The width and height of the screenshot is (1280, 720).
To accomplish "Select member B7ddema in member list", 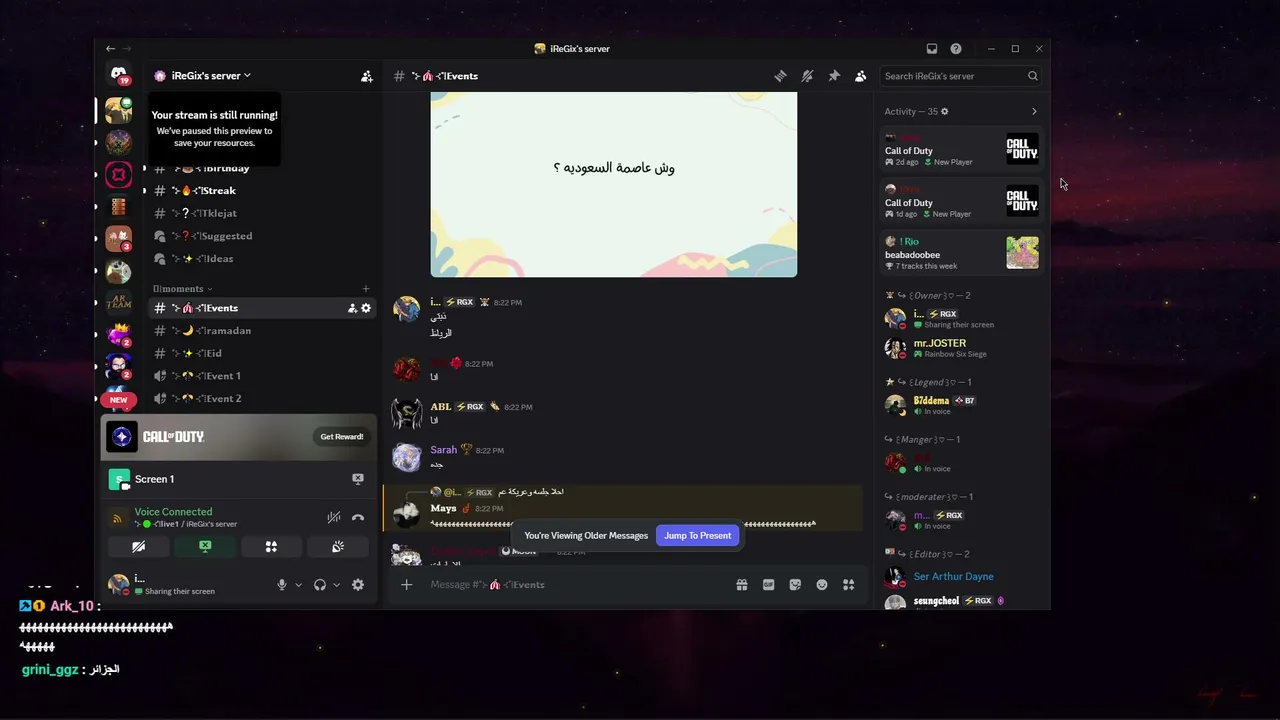I will 961,405.
